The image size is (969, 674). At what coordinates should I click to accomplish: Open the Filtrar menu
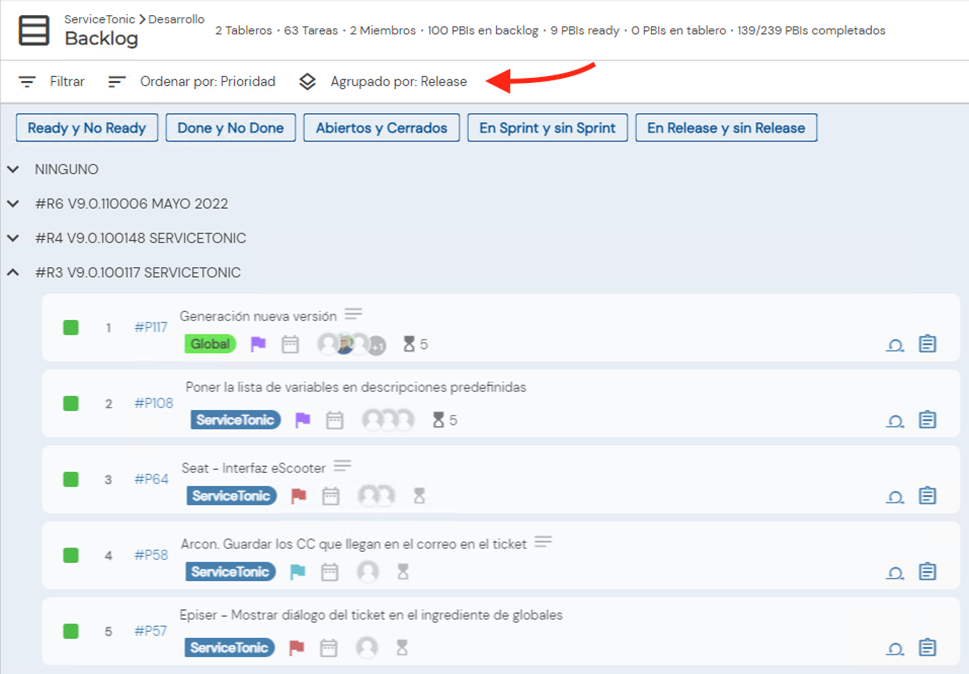pos(52,81)
